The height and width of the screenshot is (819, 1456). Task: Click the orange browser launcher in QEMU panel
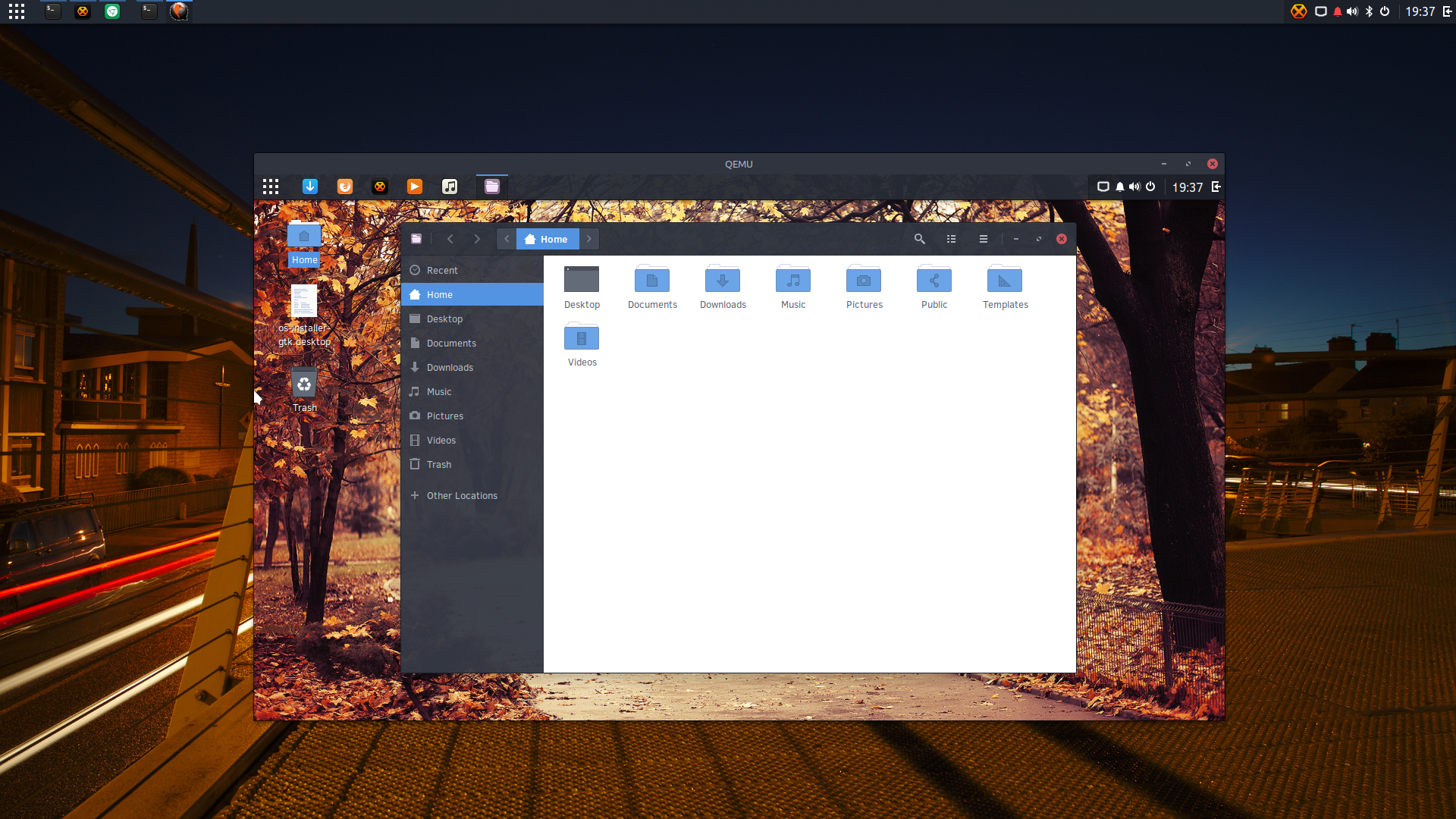(x=345, y=187)
